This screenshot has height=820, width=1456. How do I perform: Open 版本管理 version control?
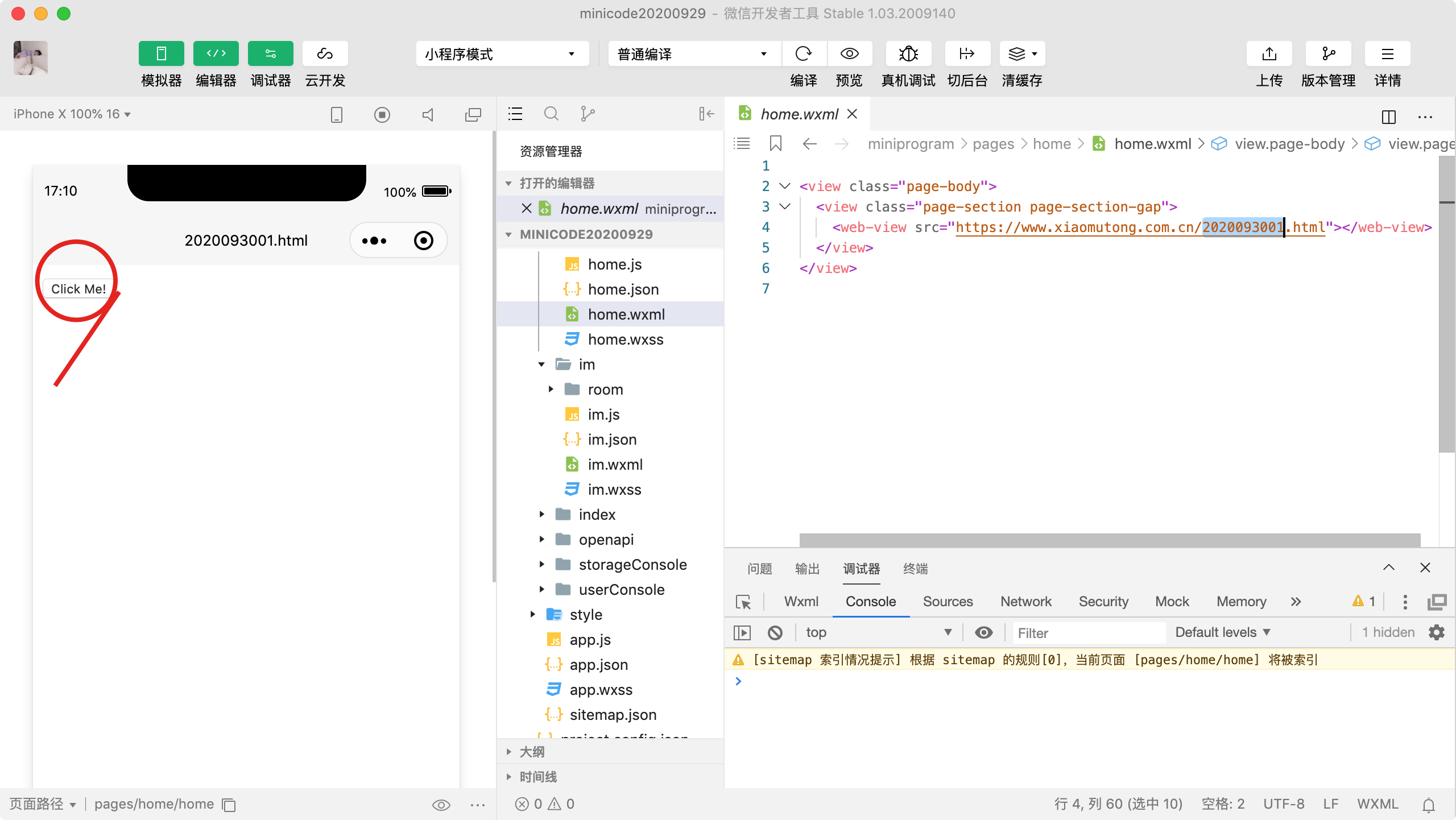click(x=1328, y=53)
